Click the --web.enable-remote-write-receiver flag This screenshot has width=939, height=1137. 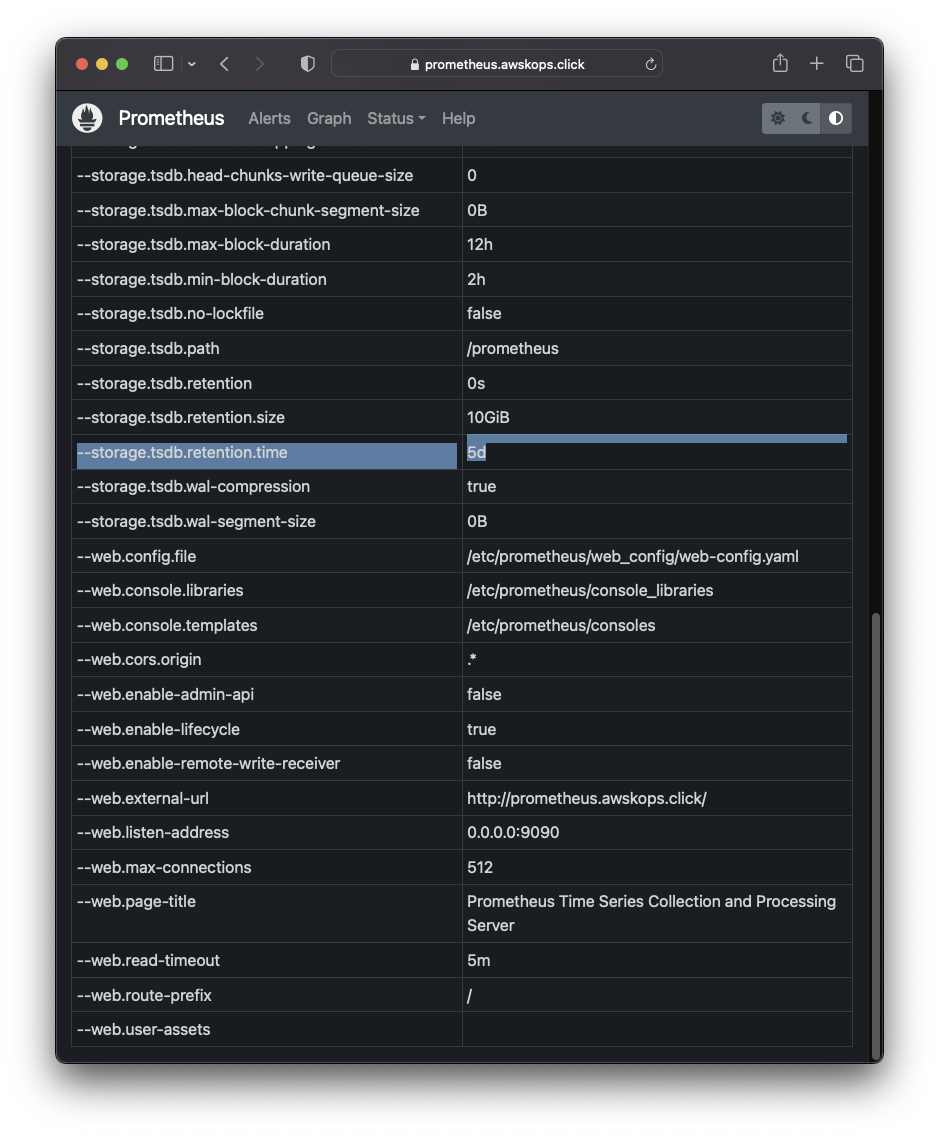coord(208,764)
